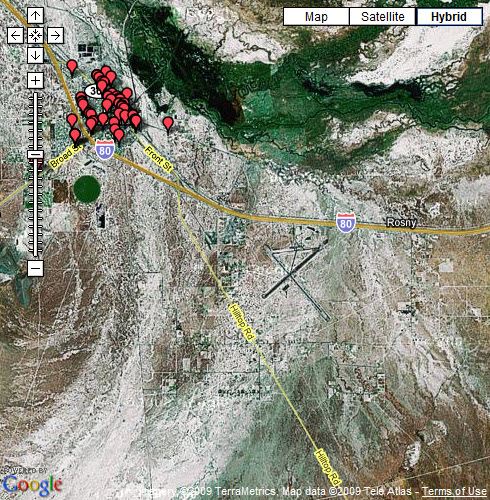Return to last result center button

click(x=35, y=35)
